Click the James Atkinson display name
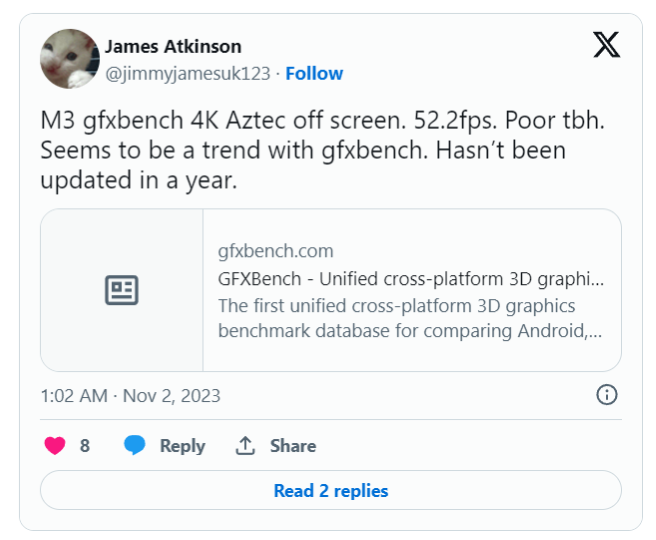 pos(173,47)
